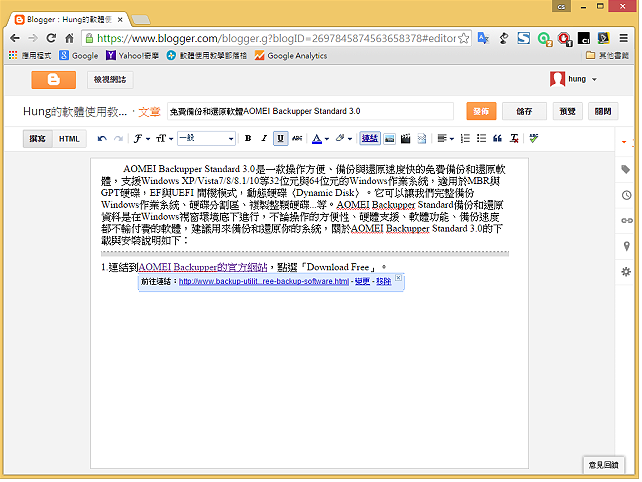Switch to HTML editing mode
The height and width of the screenshot is (482, 642).
pyautogui.click(x=69, y=139)
